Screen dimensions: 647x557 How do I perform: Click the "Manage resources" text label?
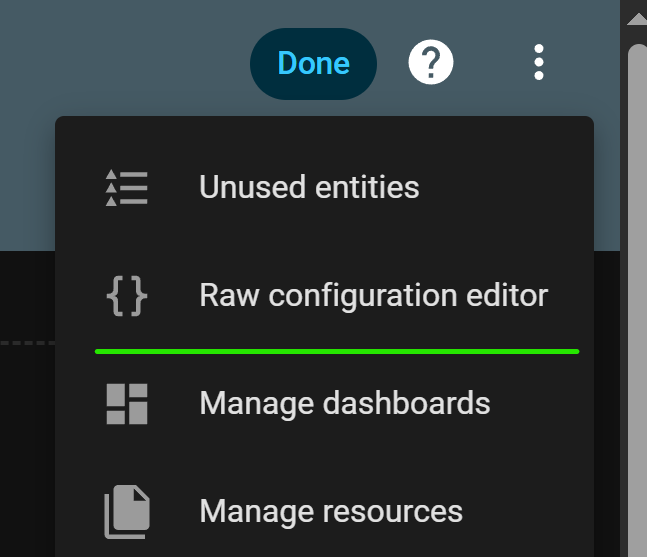click(x=331, y=512)
